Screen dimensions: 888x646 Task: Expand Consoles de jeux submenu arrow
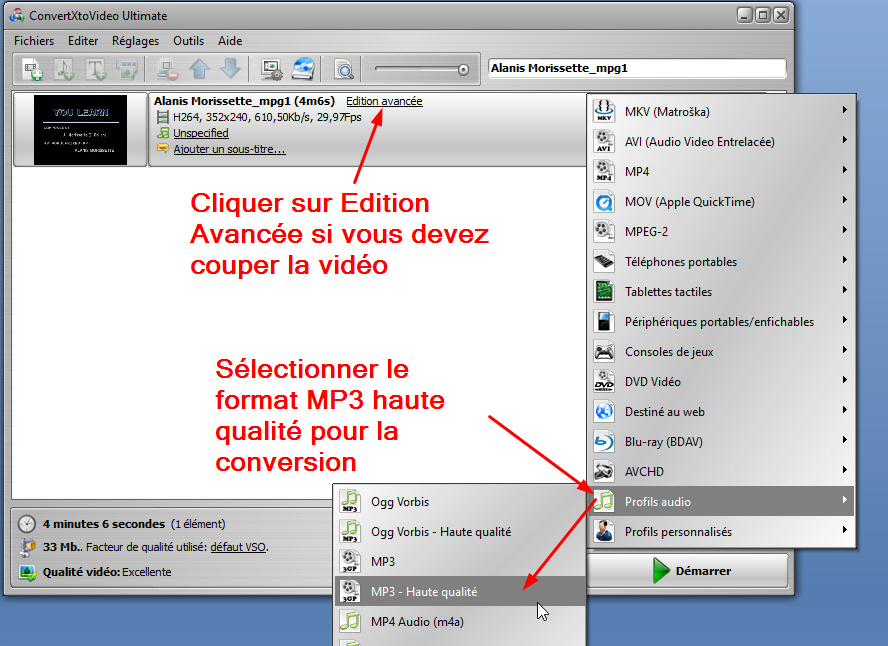pos(844,350)
